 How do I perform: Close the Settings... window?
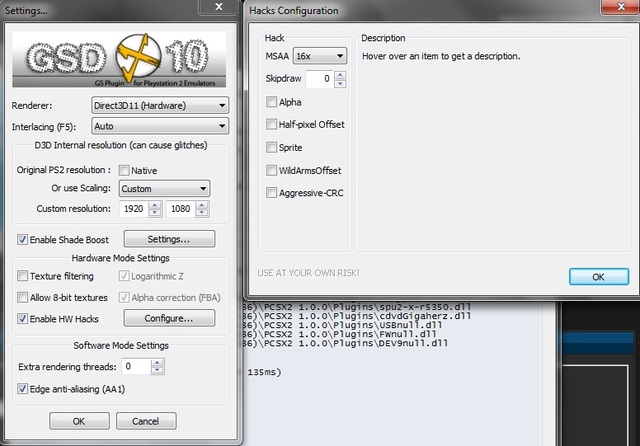[219, 7]
